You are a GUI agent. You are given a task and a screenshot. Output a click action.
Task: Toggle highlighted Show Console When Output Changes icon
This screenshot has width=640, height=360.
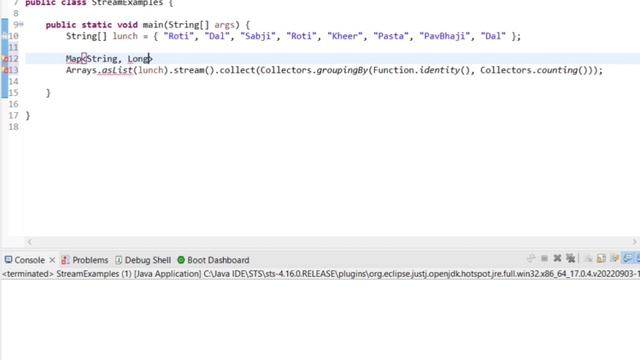tap(628, 258)
